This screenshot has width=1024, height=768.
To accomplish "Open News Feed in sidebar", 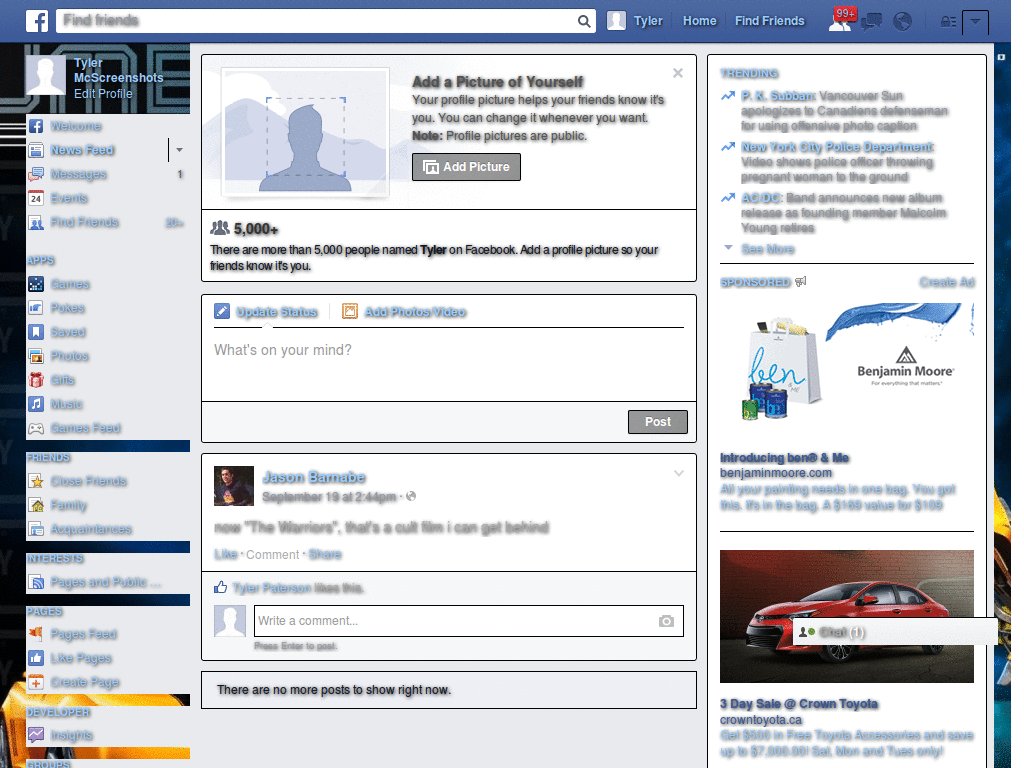I will click(x=82, y=150).
